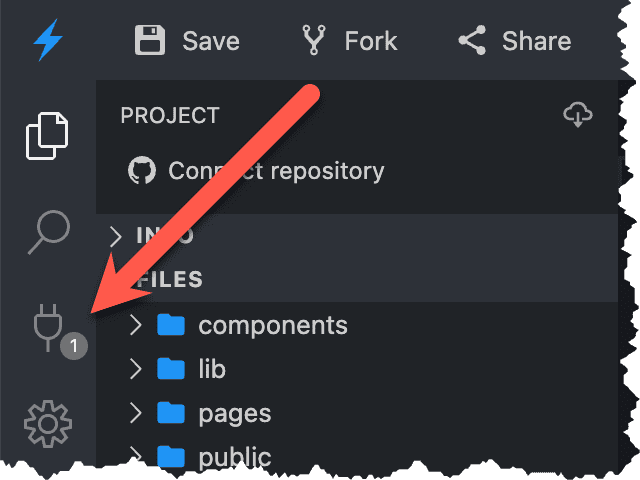The image size is (640, 480).
Task: Open the Explorer files sidebar icon
Action: click(48, 137)
